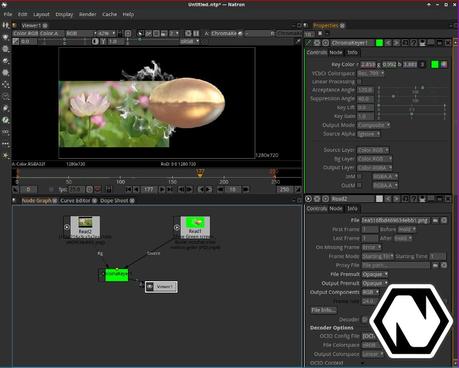Image resolution: width=459 pixels, height=368 pixels.
Task: Open the File Premult dropdown
Action: 375,274
